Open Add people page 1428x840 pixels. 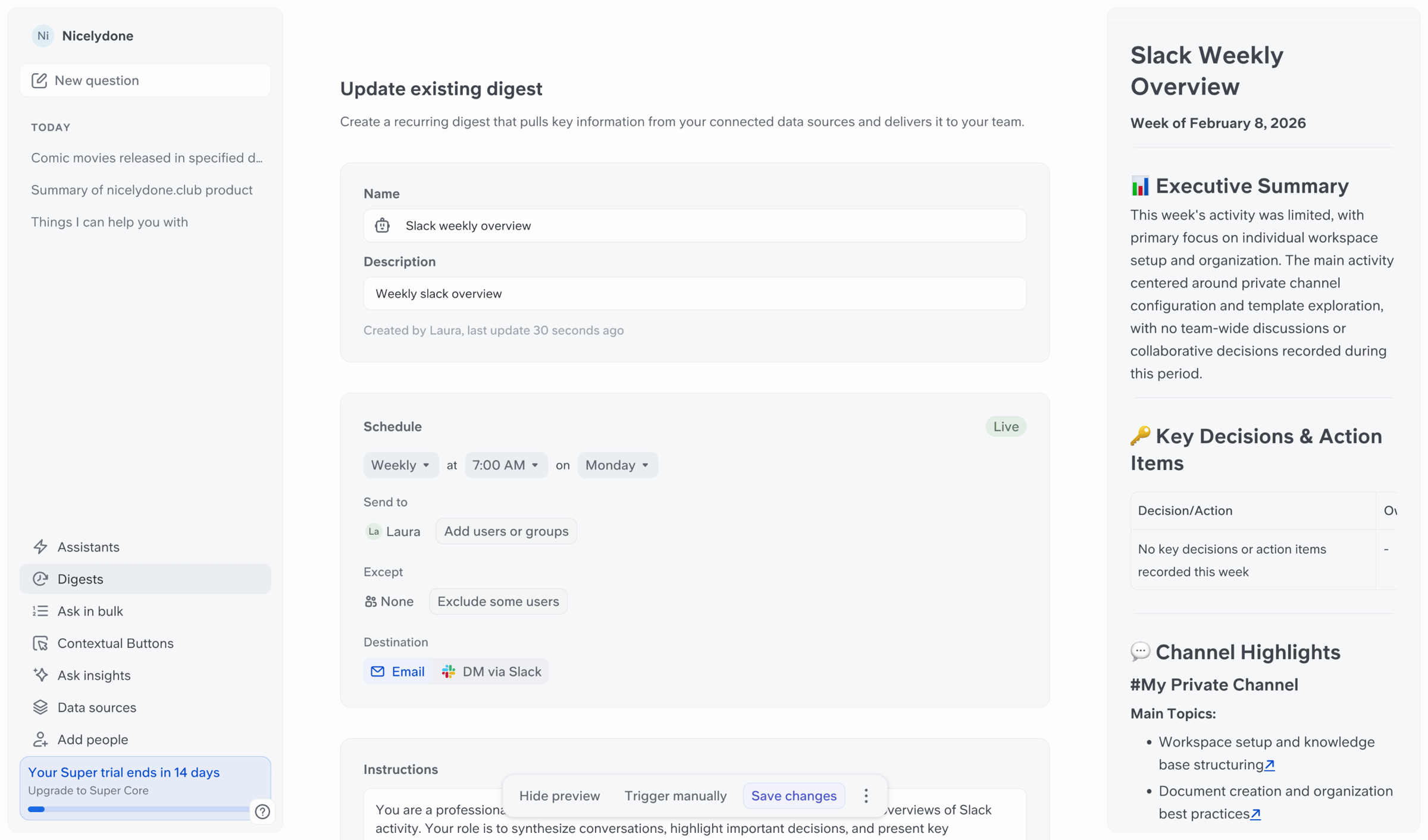pyautogui.click(x=145, y=739)
